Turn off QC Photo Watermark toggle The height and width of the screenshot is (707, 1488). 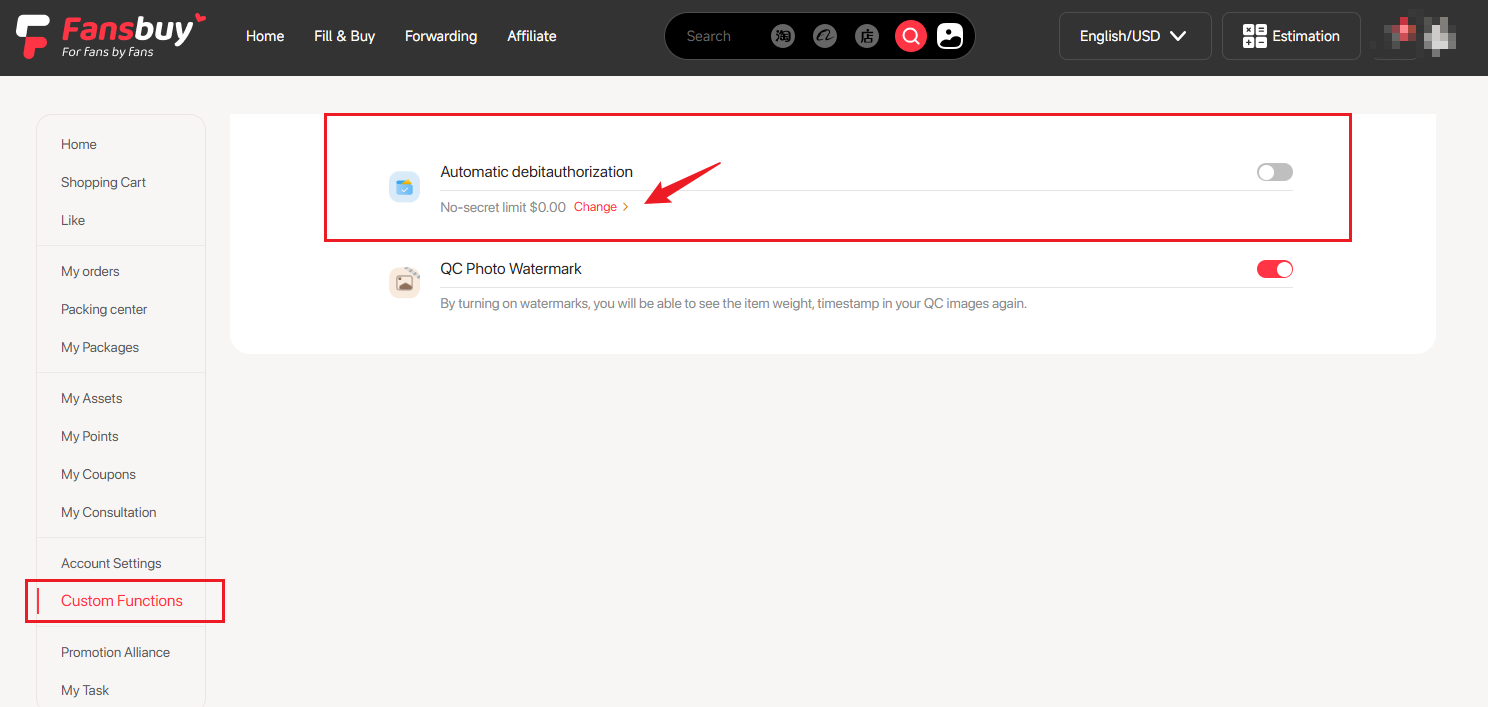1275,269
